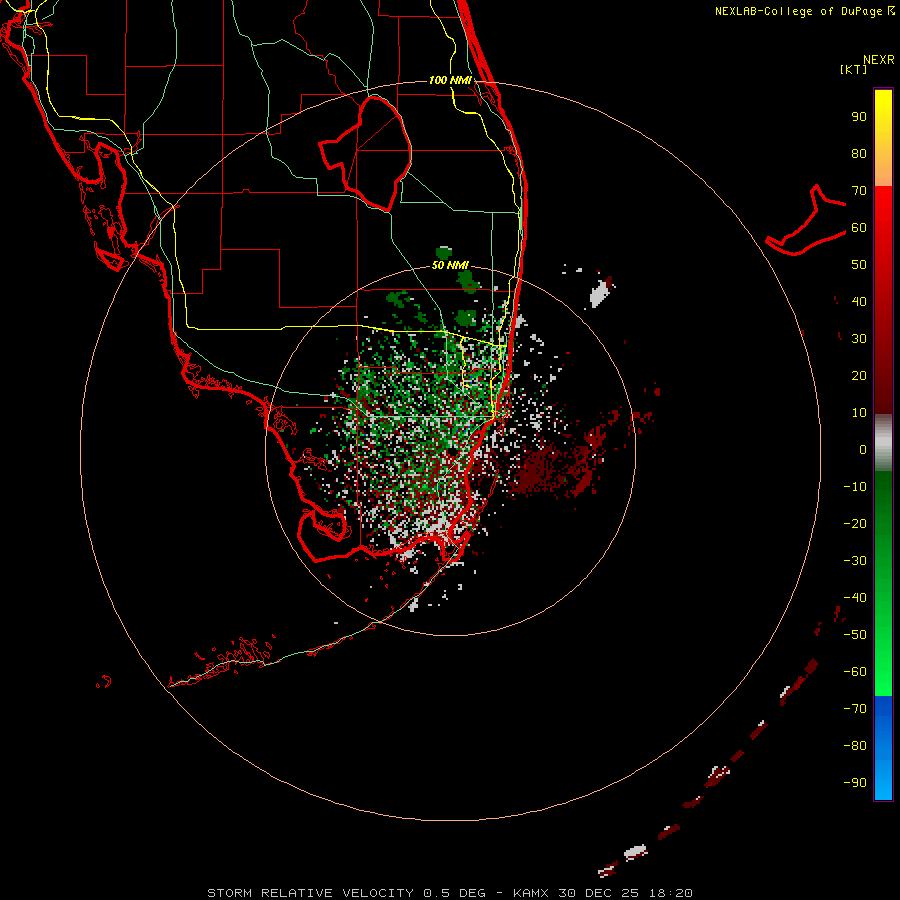900x900 pixels.
Task: Click the -70 knots scale label
Action: click(855, 709)
